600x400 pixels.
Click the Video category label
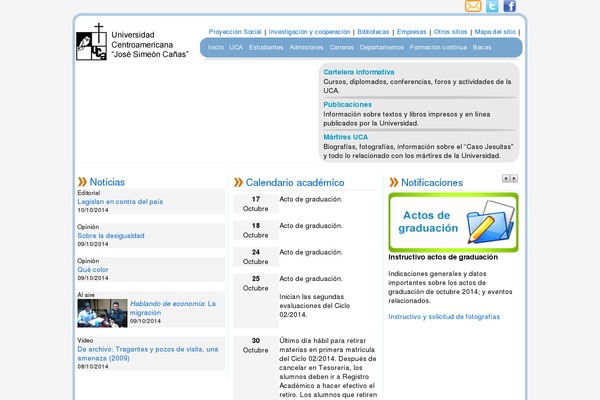(85, 340)
